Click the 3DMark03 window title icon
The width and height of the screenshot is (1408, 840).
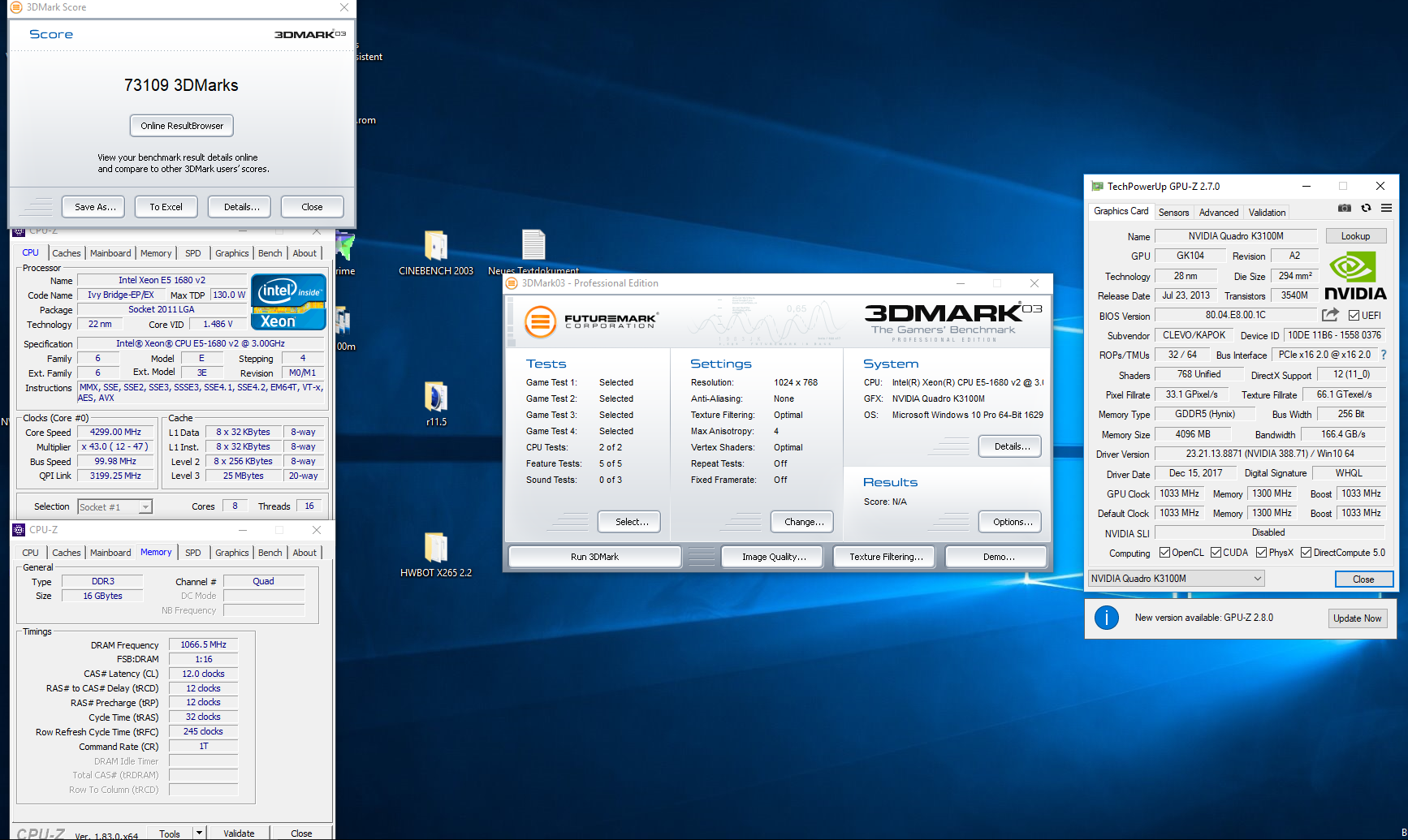pyautogui.click(x=512, y=283)
